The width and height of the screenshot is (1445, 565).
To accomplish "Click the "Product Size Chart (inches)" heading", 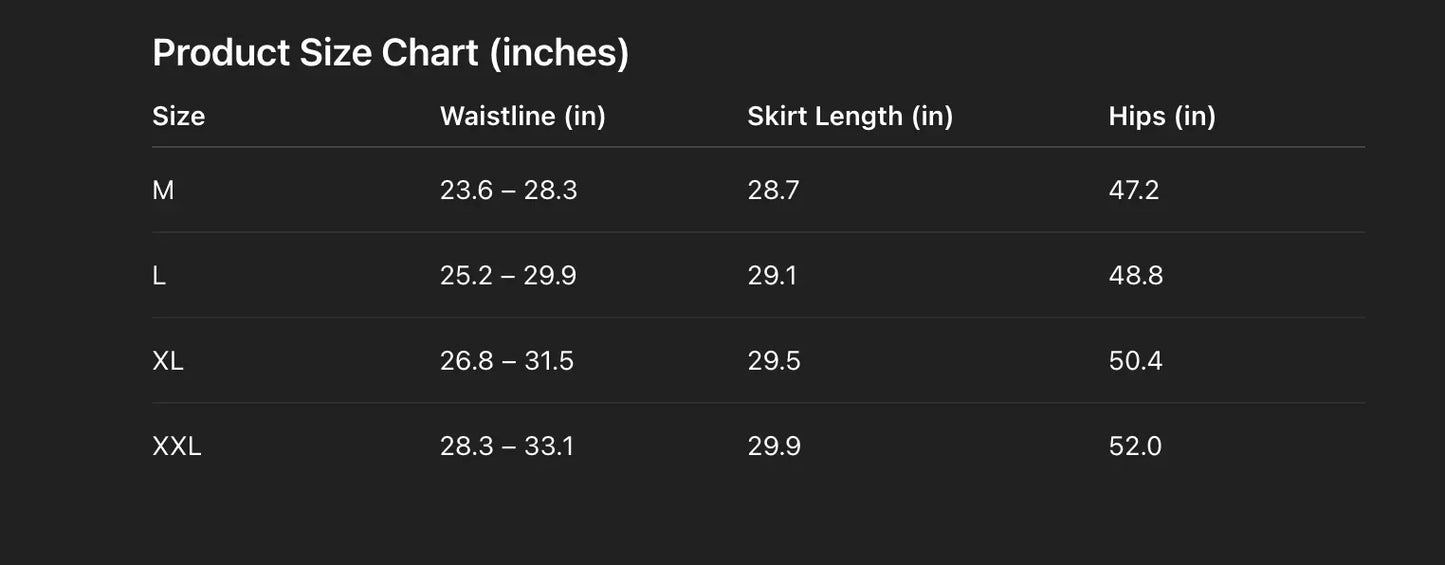I will [390, 53].
